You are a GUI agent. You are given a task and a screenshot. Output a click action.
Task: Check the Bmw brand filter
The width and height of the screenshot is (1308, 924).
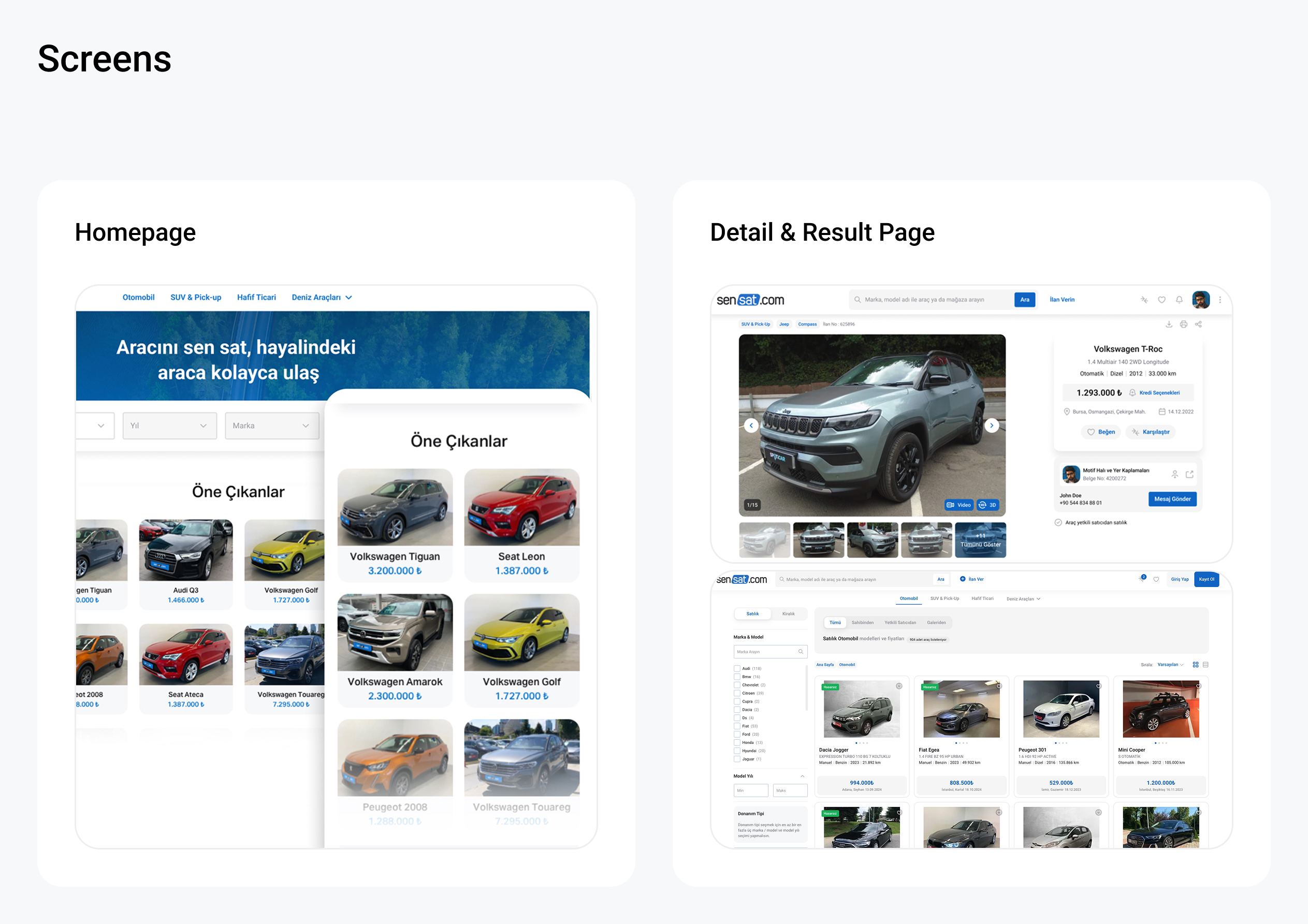point(737,677)
